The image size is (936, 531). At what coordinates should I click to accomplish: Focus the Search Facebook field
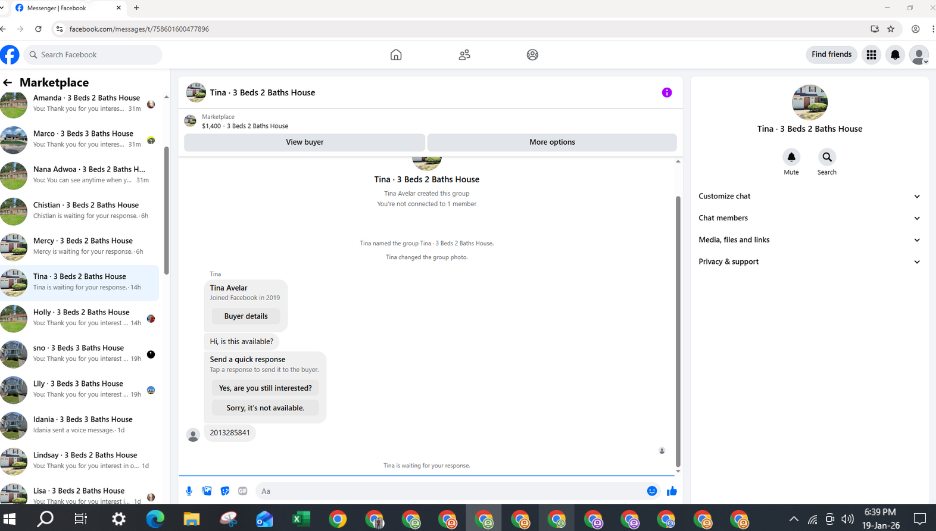(93, 54)
